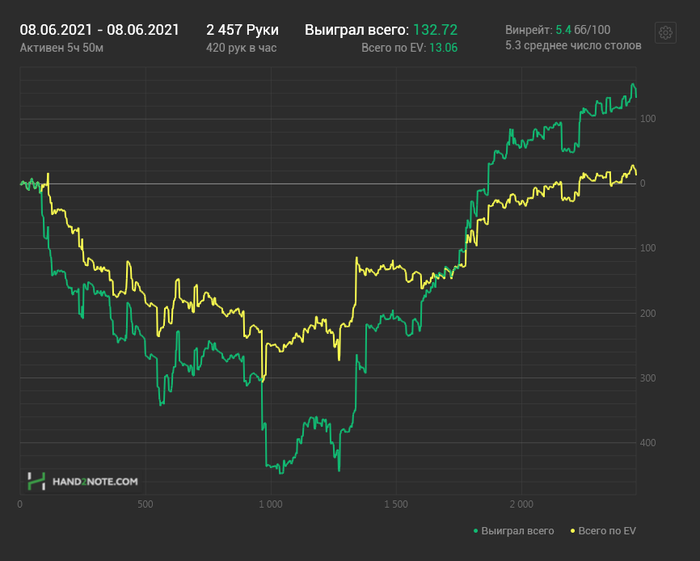The height and width of the screenshot is (561, 700).
Task: Click the '2 457 Руки' hands count
Action: (x=242, y=30)
